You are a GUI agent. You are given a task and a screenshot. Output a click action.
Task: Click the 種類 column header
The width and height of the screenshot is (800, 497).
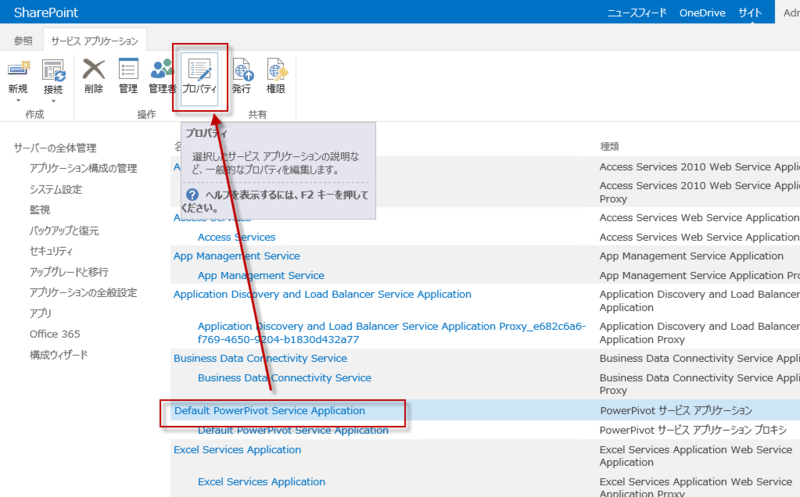(609, 147)
